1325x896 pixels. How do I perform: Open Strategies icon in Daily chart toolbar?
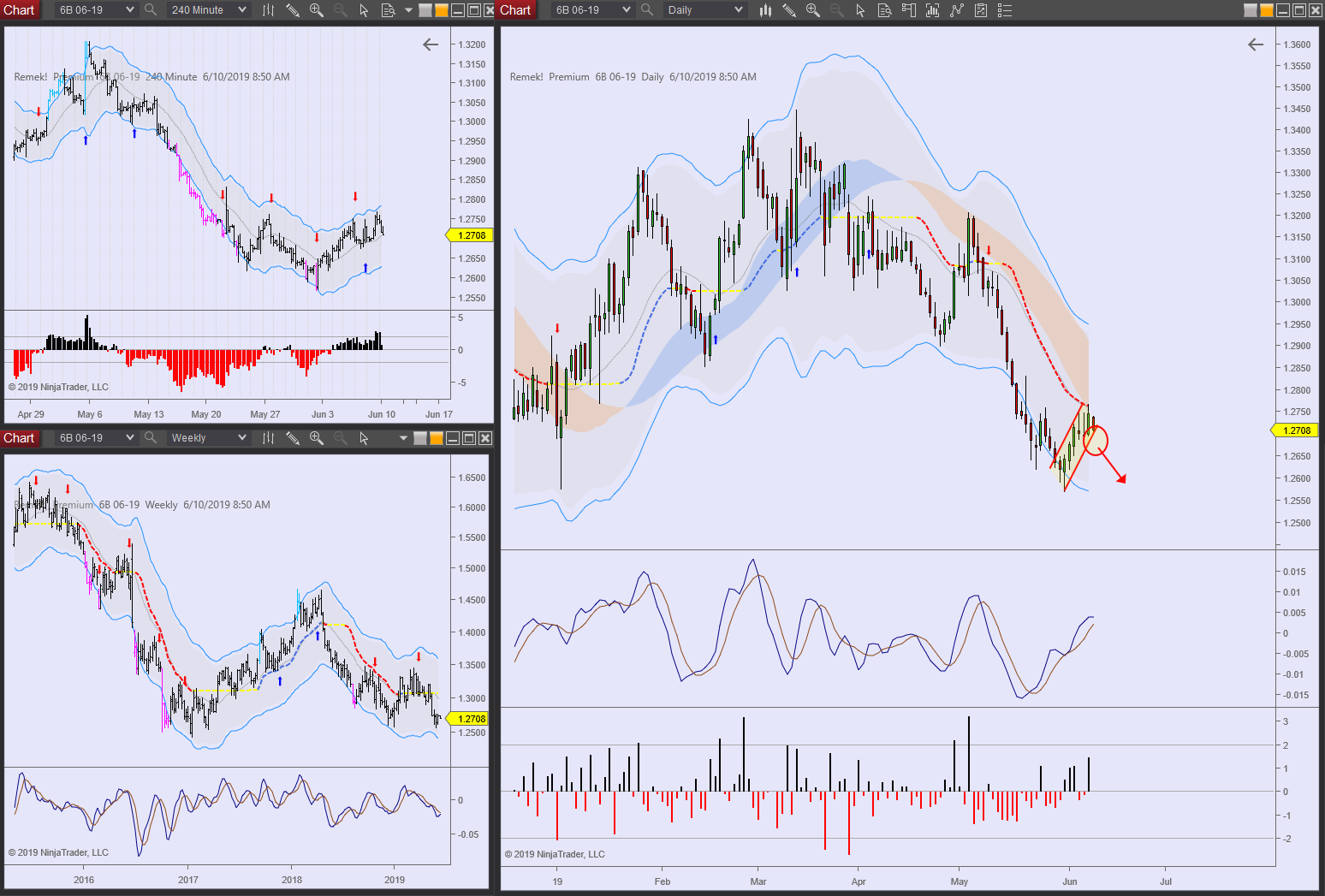pyautogui.click(x=956, y=9)
